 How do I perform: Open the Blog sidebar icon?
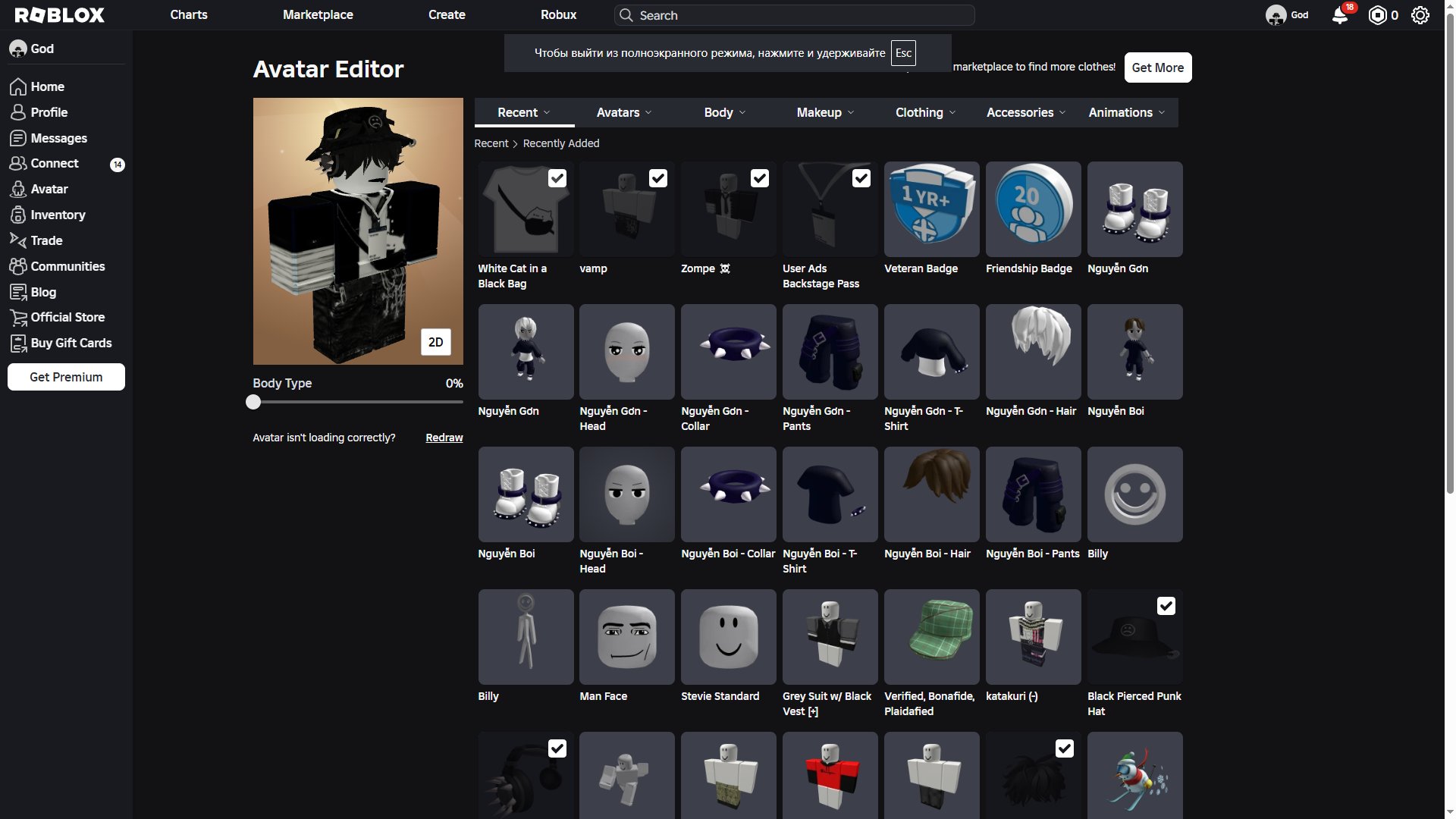pos(18,292)
